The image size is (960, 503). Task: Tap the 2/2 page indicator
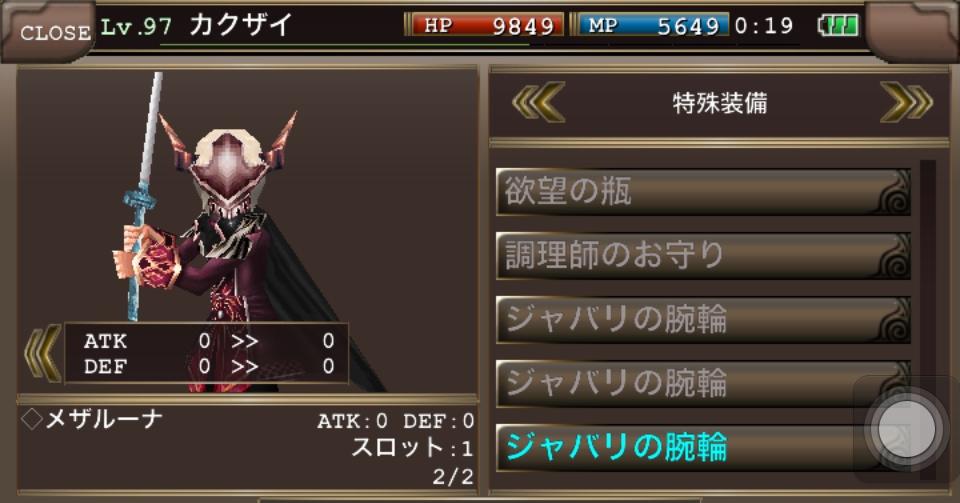[x=453, y=477]
